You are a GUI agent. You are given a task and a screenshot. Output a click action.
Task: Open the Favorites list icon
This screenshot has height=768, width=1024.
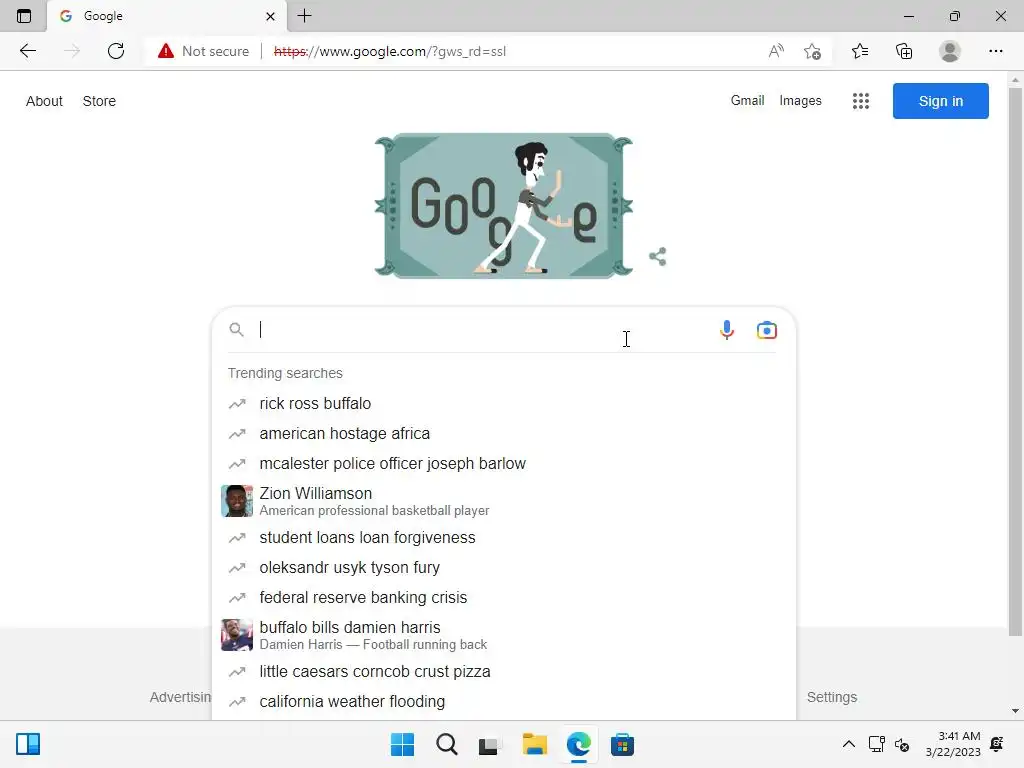tap(860, 51)
